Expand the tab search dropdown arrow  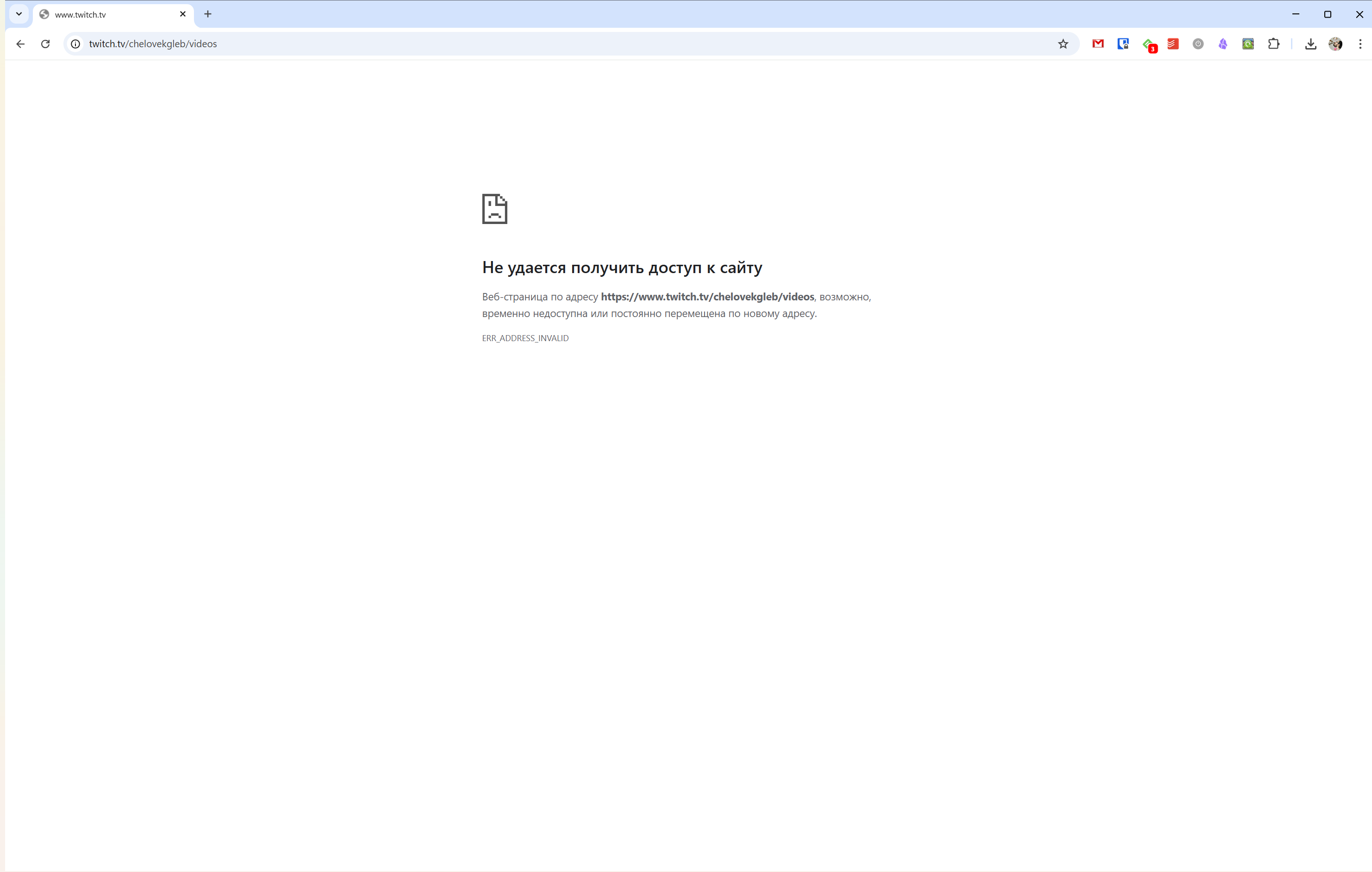point(19,14)
